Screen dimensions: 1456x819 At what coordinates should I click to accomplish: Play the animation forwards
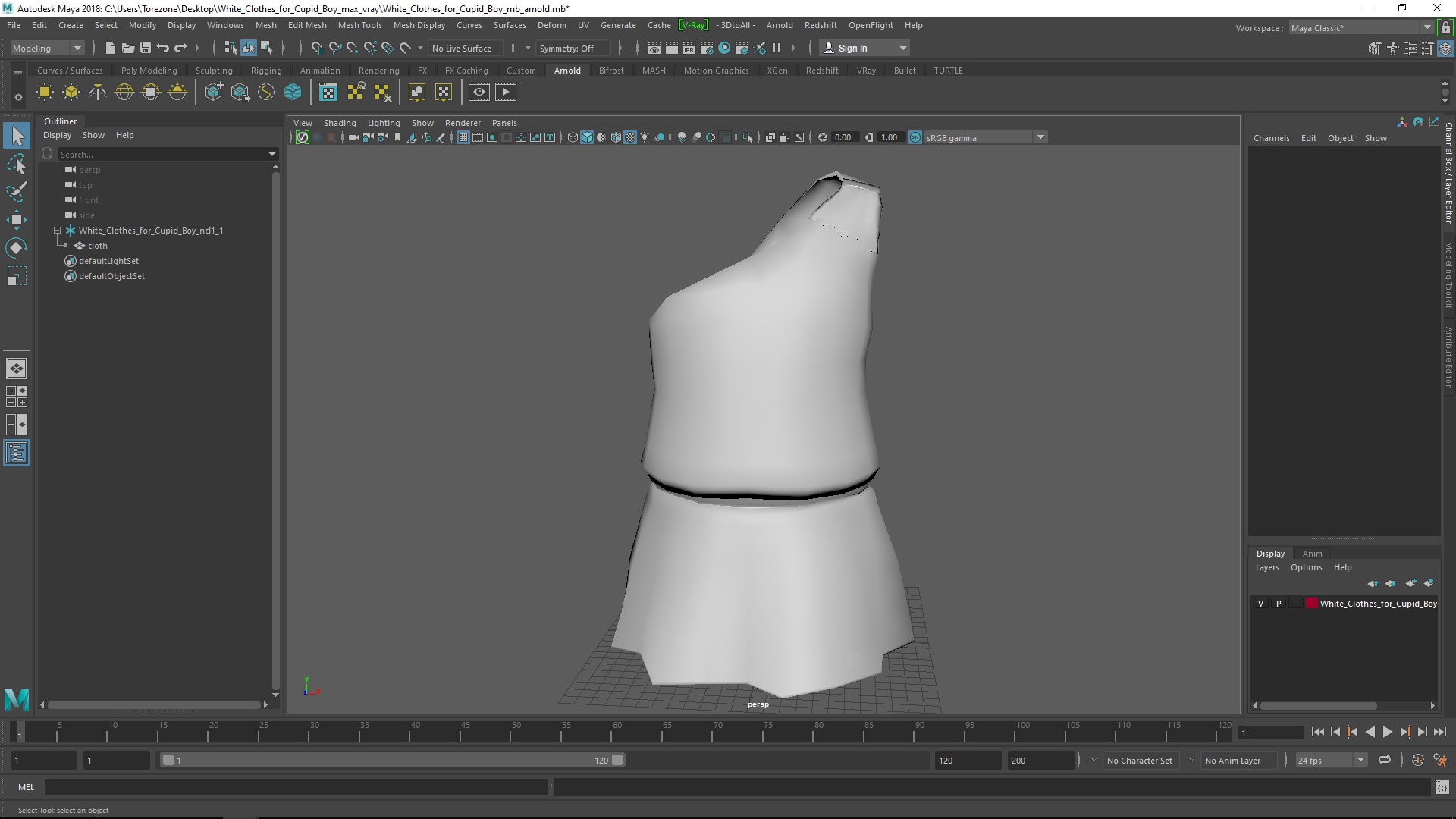pyautogui.click(x=1387, y=732)
